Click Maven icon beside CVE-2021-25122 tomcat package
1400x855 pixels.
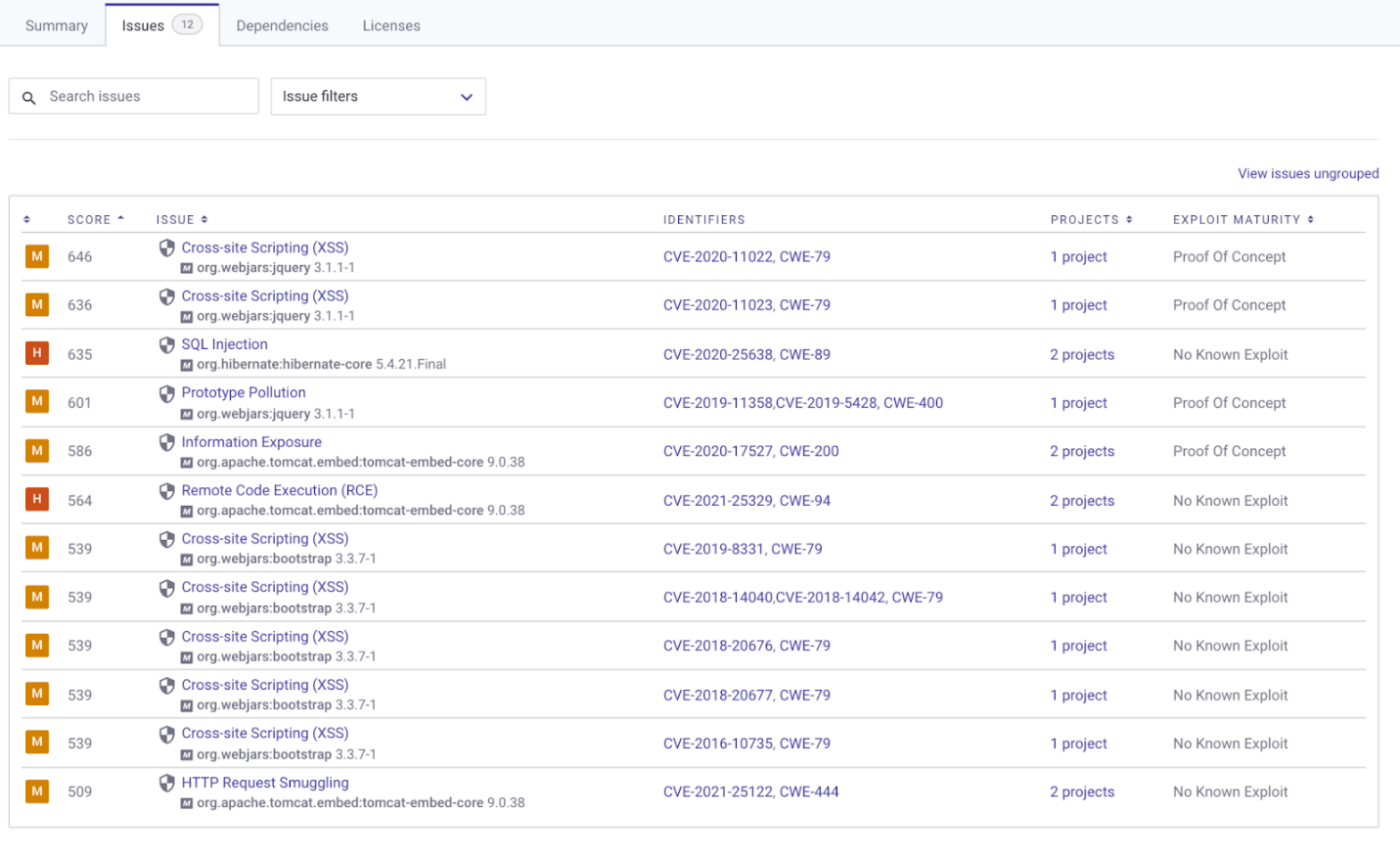click(187, 803)
